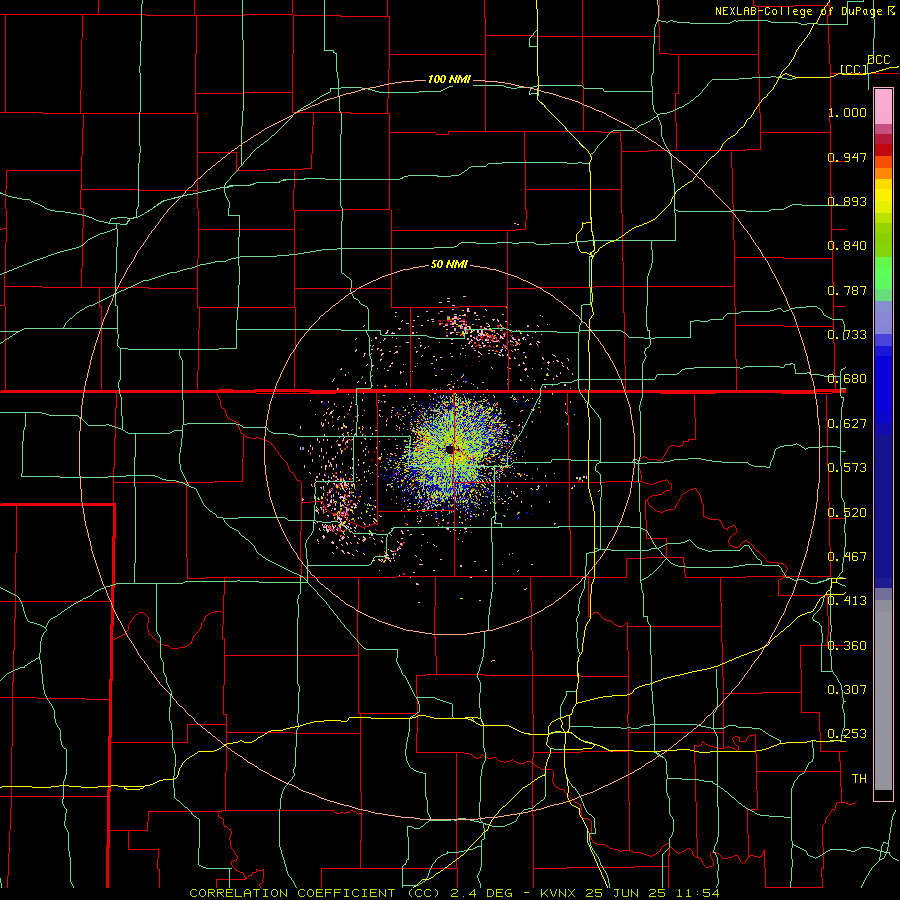900x900 pixels.
Task: Select the 0.893 scale value
Action: (847, 201)
